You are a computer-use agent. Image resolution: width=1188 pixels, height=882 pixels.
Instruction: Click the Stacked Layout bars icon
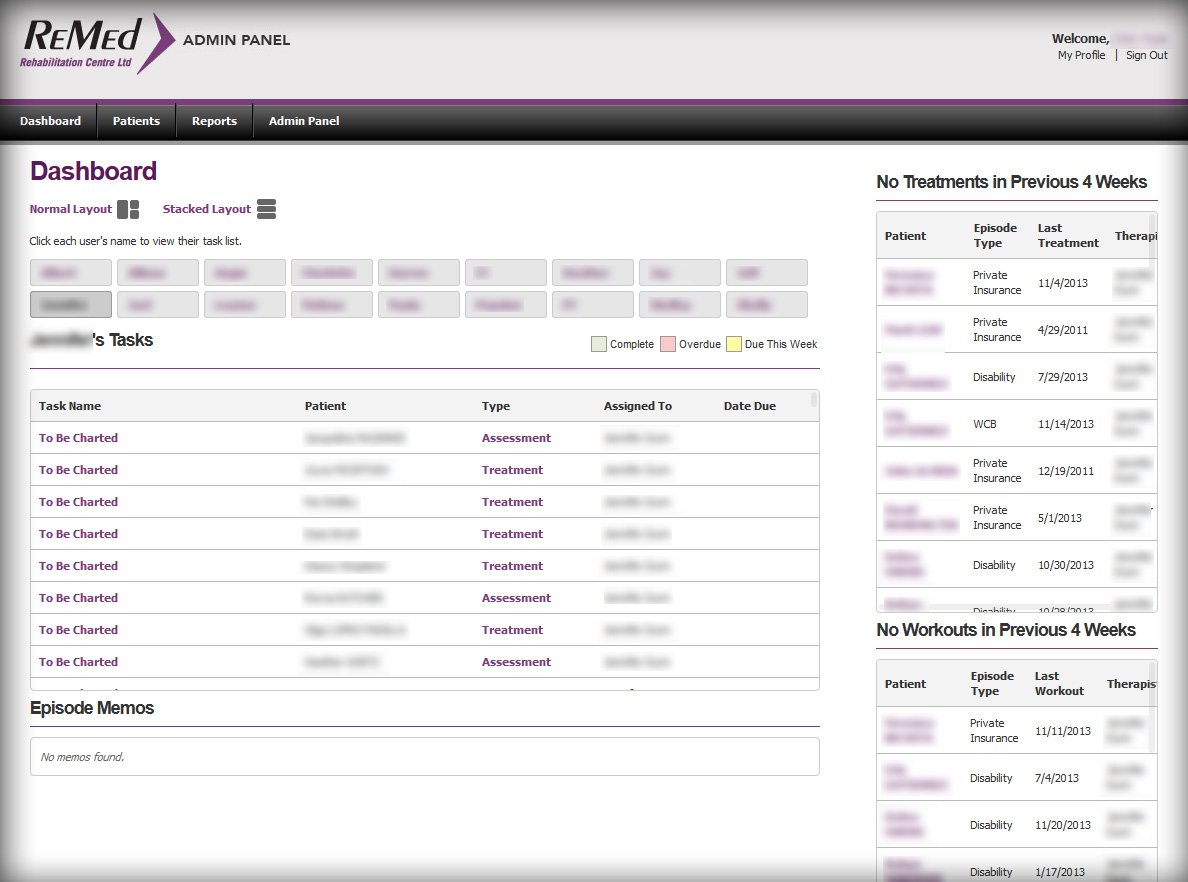(266, 209)
